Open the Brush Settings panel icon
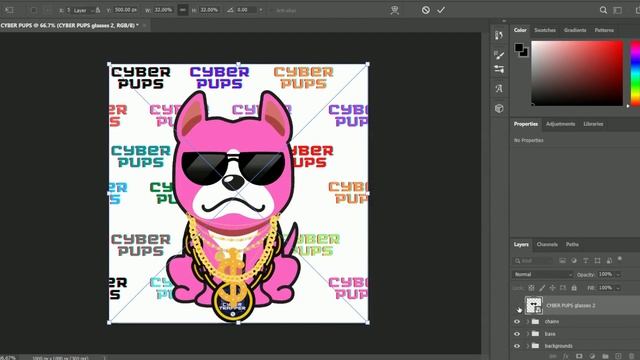The height and width of the screenshot is (360, 640). (499, 54)
